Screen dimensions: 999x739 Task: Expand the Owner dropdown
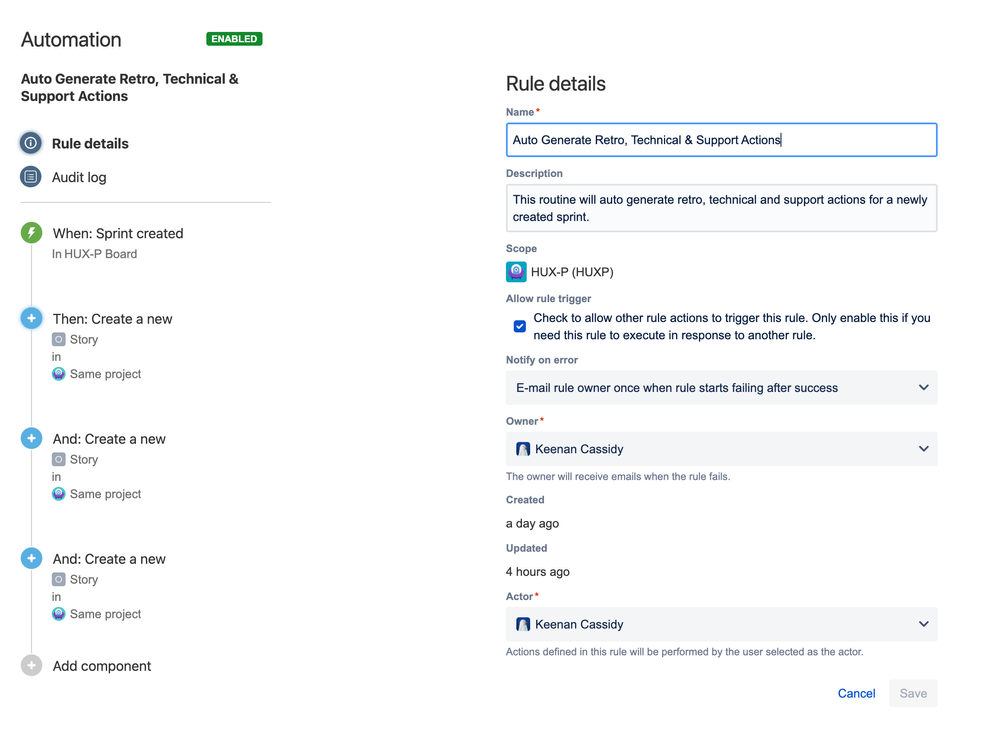coord(923,449)
